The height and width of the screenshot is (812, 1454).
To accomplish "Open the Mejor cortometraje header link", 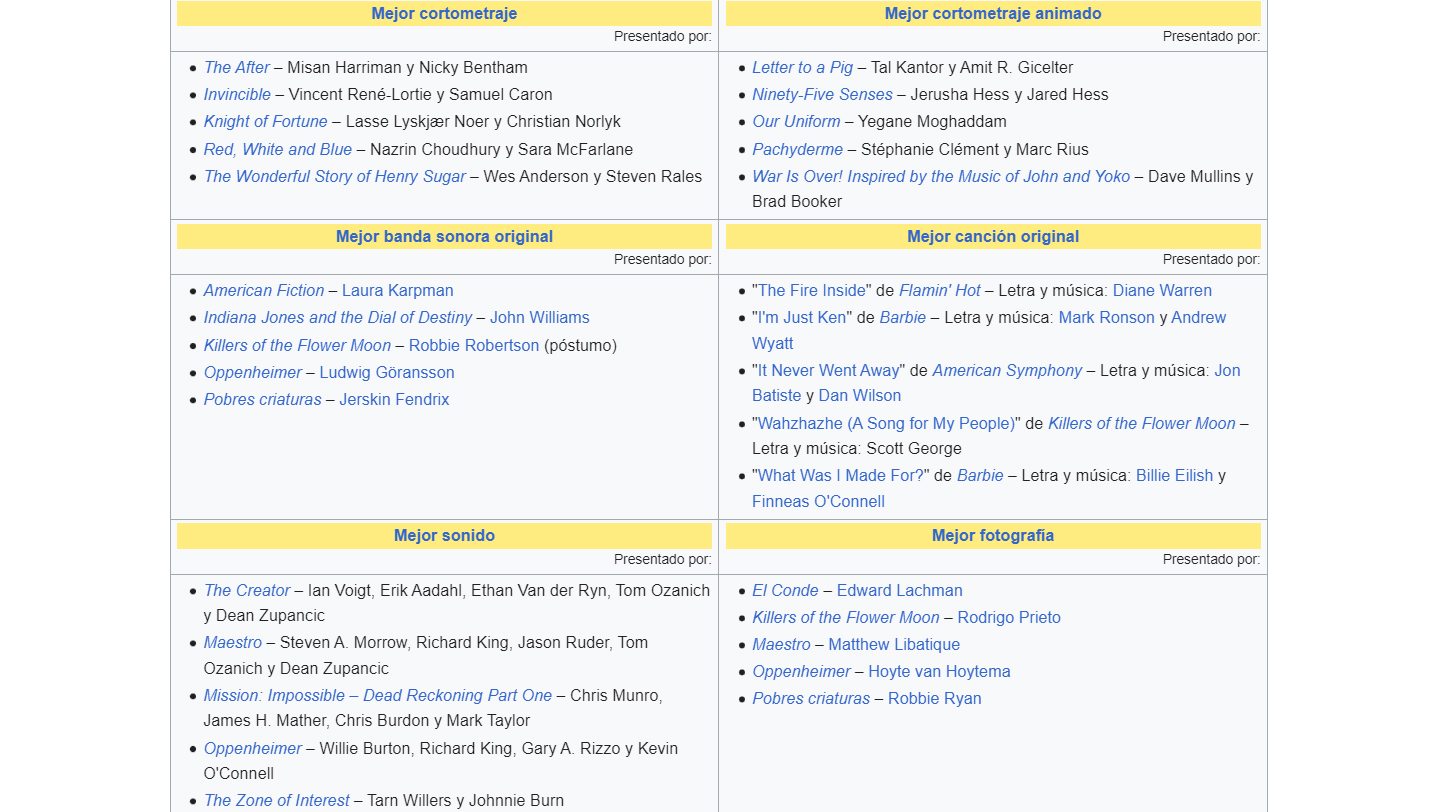I will click(x=444, y=14).
